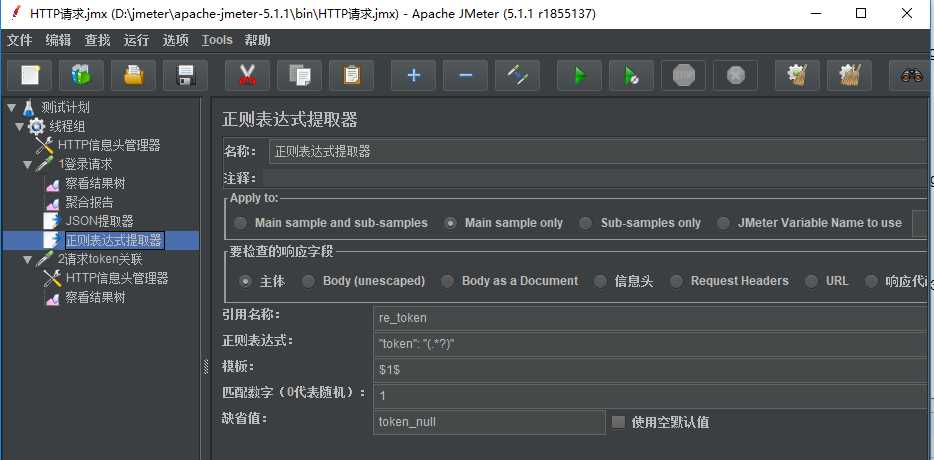This screenshot has height=460, width=934.
Task: Select the Request Headers radio
Action: click(x=676, y=281)
